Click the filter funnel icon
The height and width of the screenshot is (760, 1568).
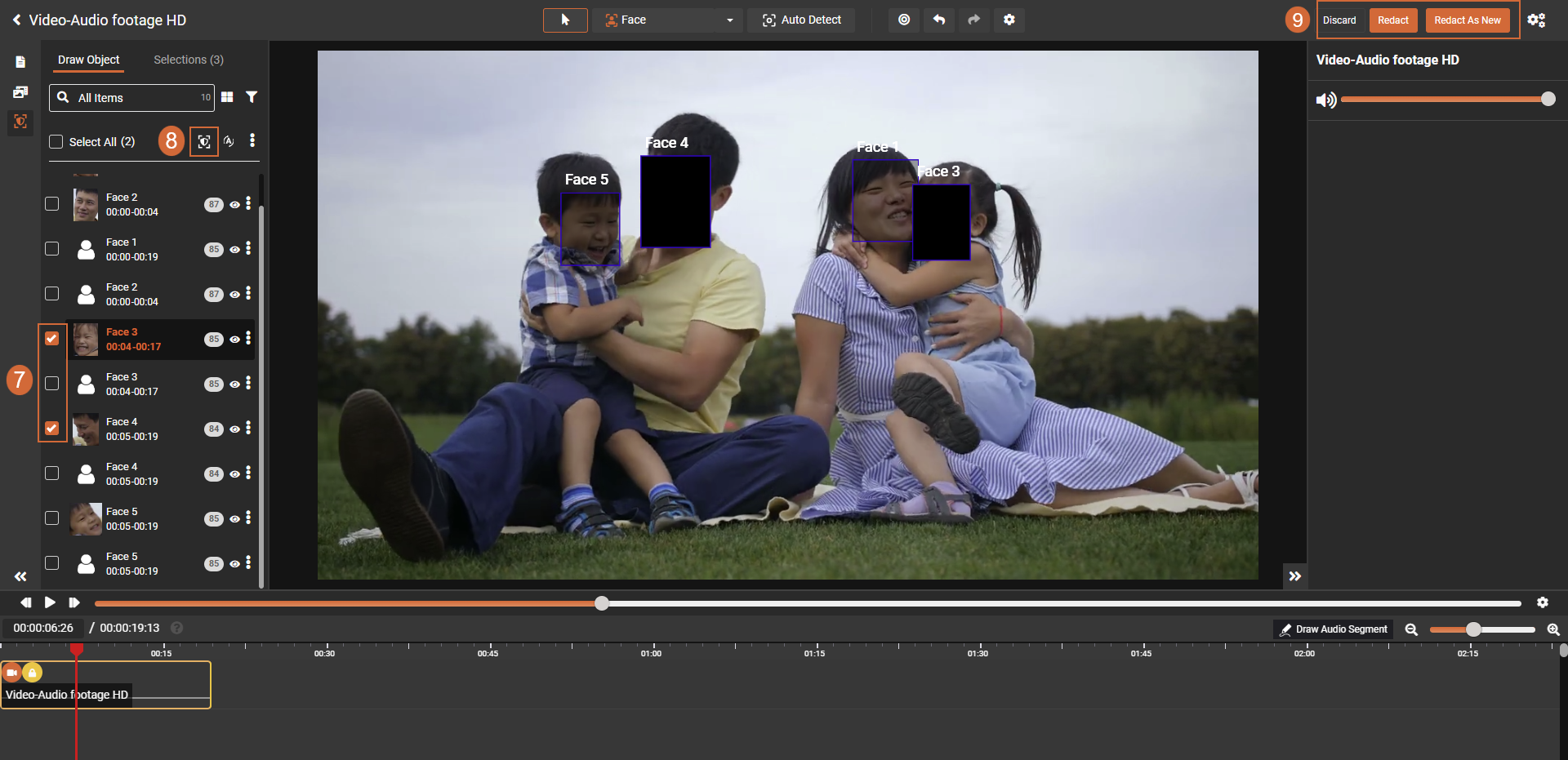[252, 97]
